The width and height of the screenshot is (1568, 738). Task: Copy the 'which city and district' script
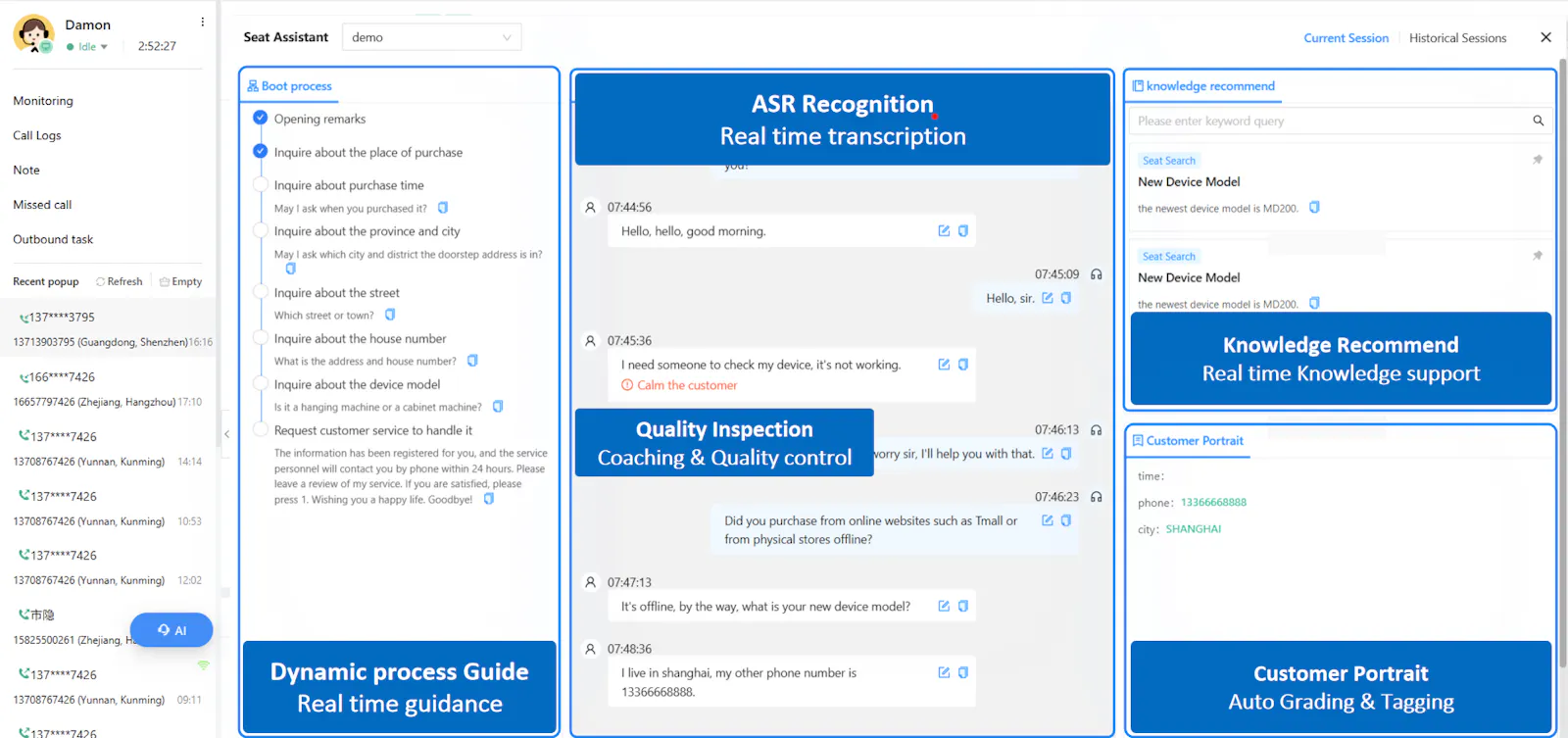pos(290,269)
